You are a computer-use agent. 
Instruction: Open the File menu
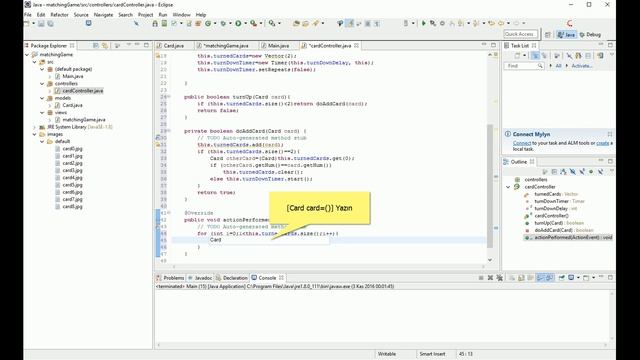point(28,15)
